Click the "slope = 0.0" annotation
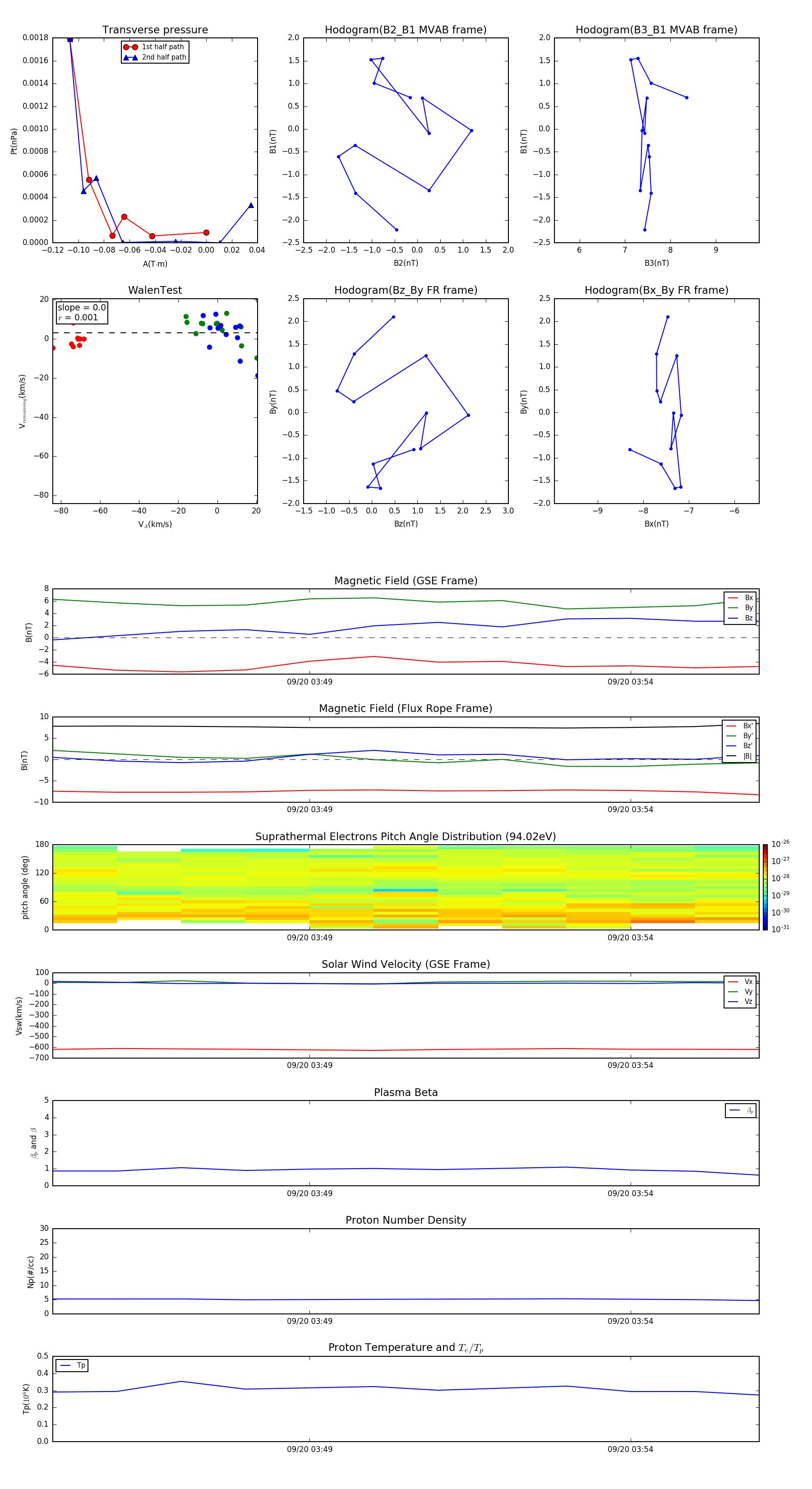The width and height of the screenshot is (812, 1489). point(82,308)
